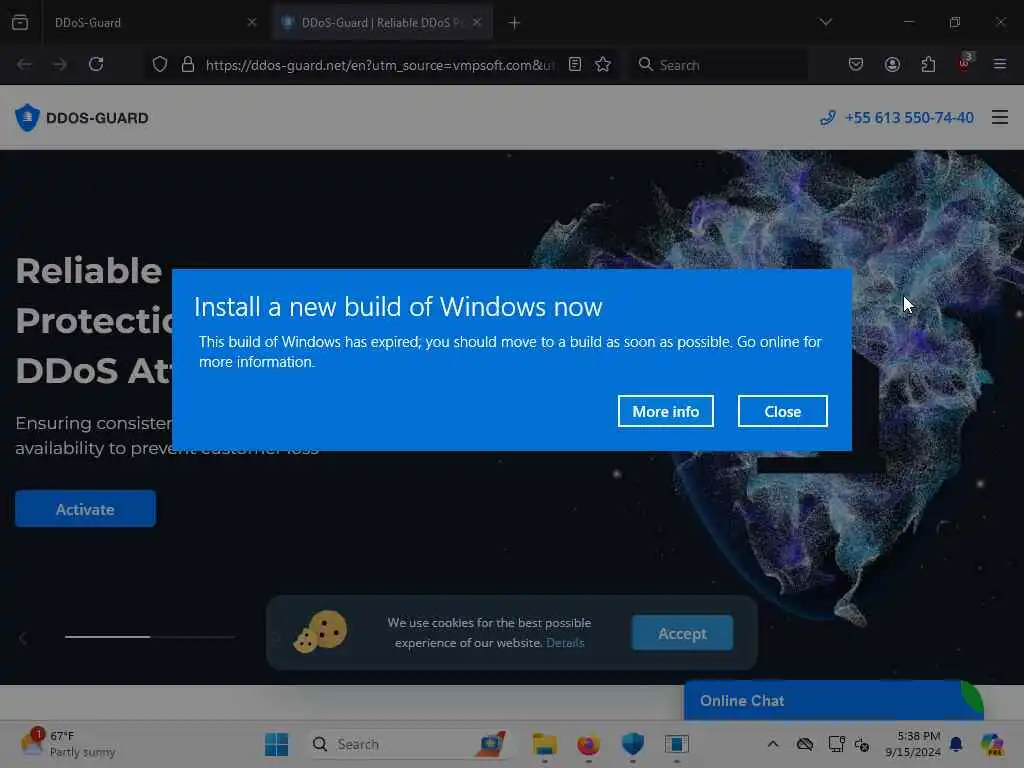Open Save to Pocket
Viewport: 1024px width, 768px height.
coord(856,64)
